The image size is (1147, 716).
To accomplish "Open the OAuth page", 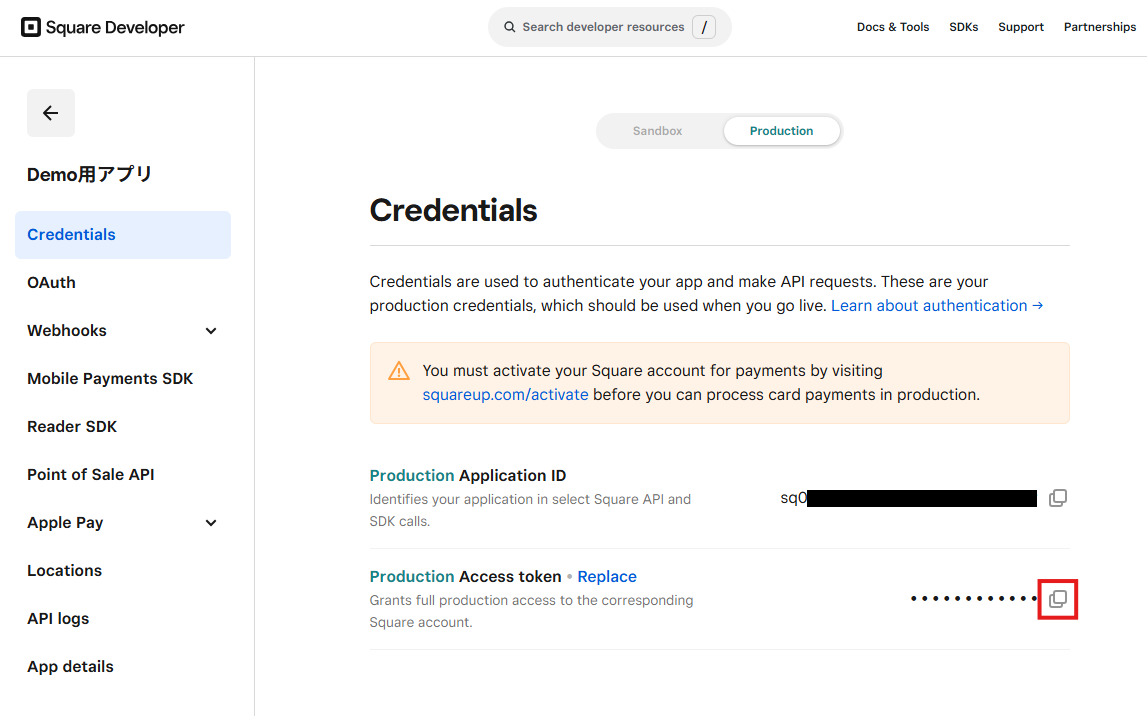I will point(52,283).
